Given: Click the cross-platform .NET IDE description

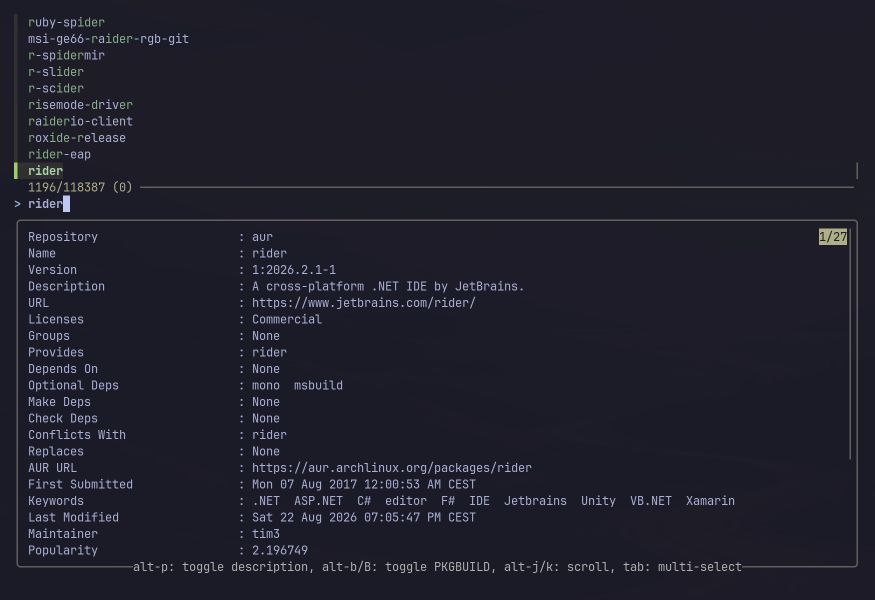Looking at the screenshot, I should pos(388,286).
